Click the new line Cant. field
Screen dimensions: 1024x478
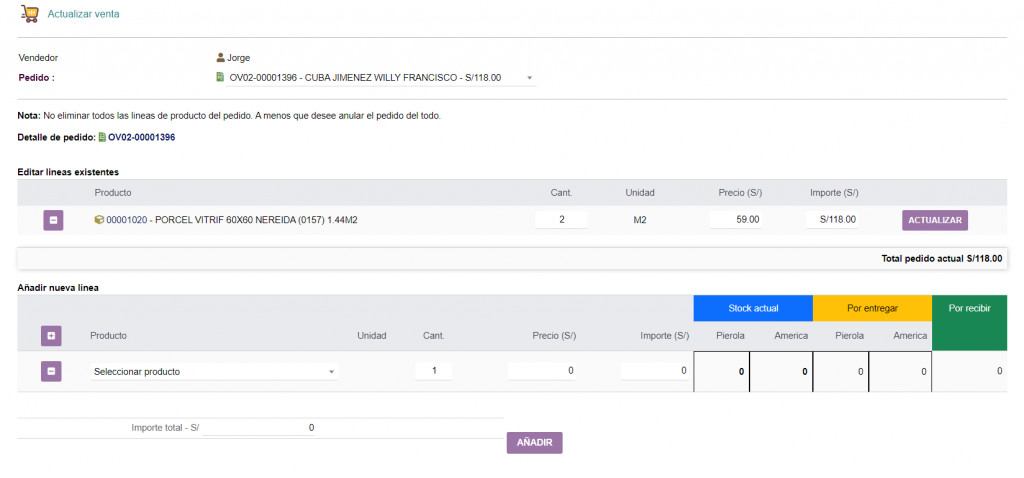(434, 371)
